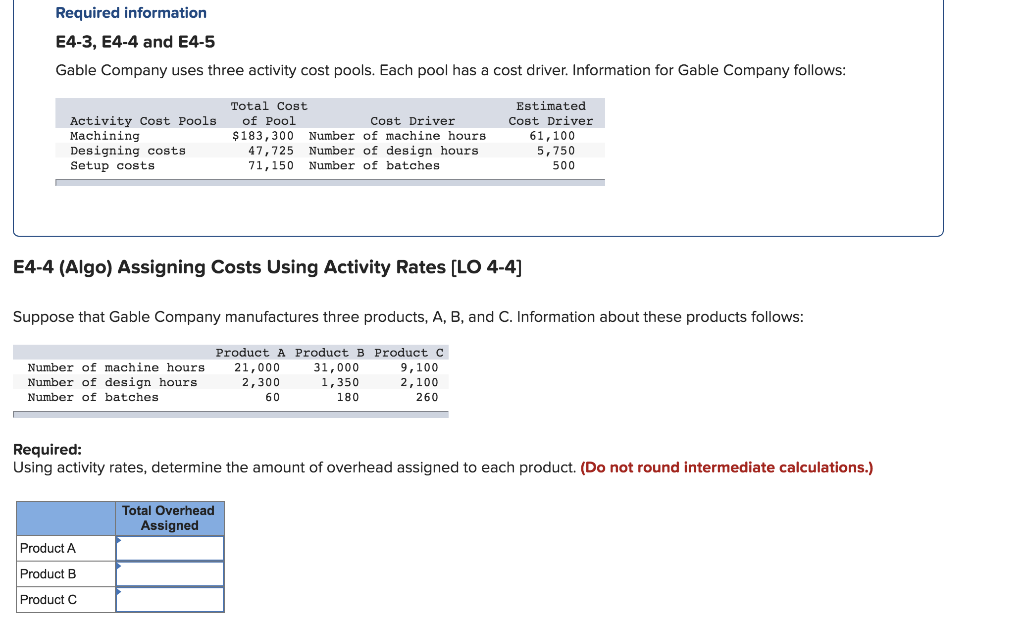
Task: Click the Total Overhead Assigned column header
Action: pos(169,518)
